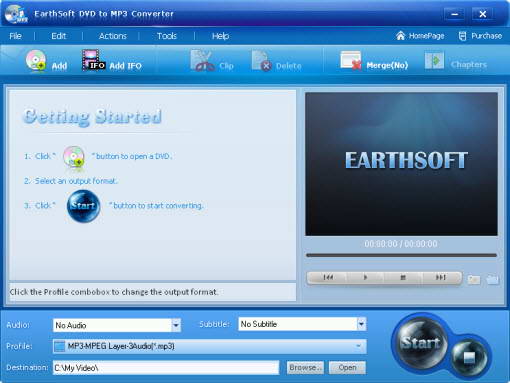Click the Purchase cart link

point(480,36)
